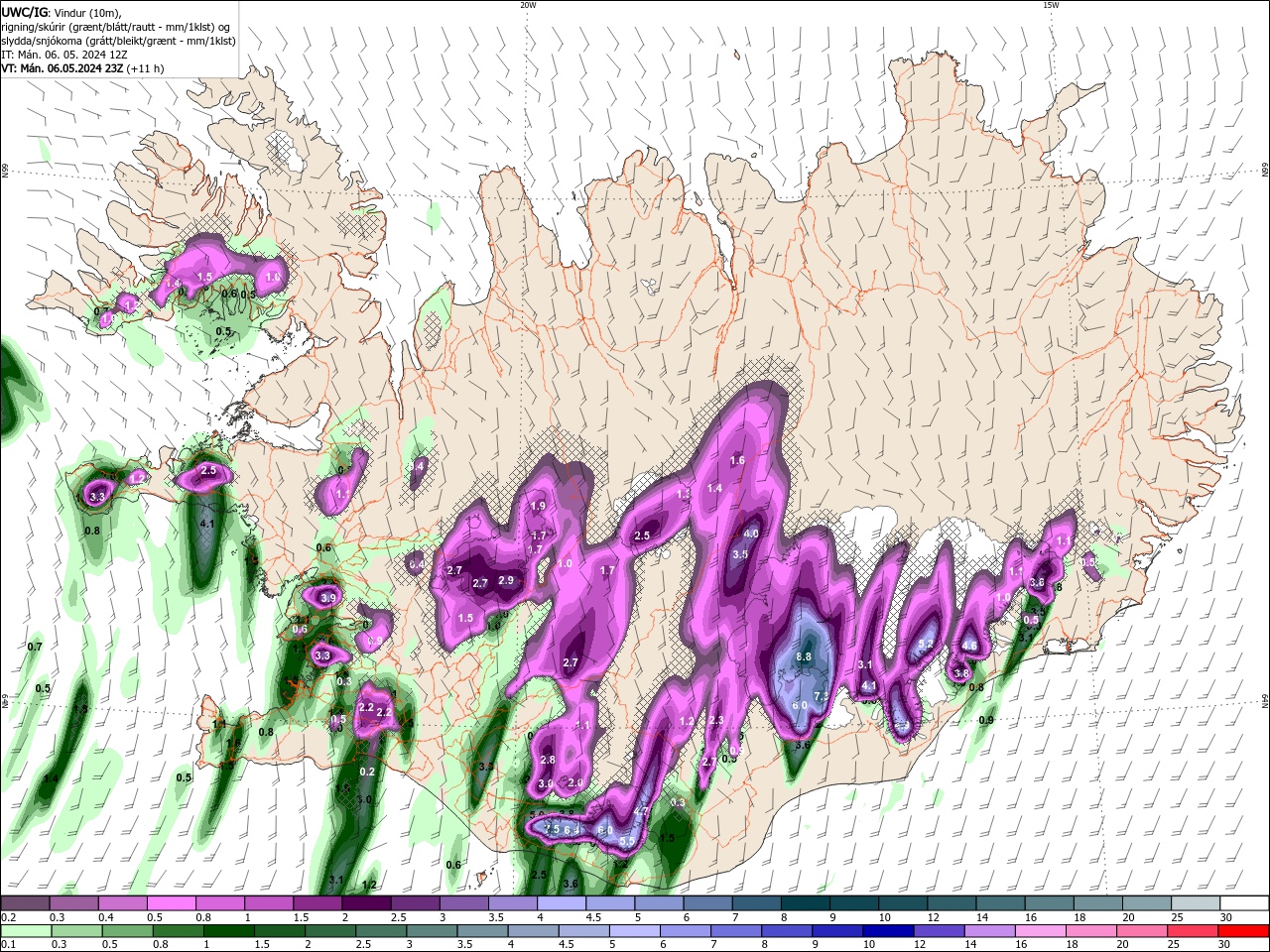Click the '2.3' precipitation value on map

[x=716, y=721]
